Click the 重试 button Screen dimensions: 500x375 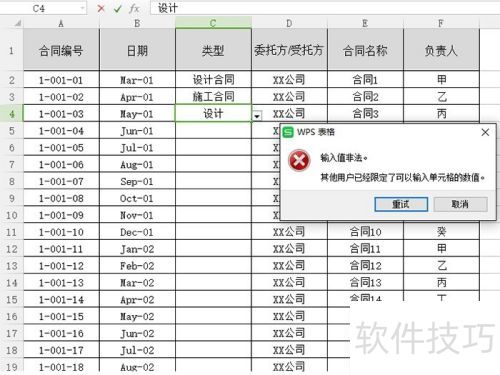click(401, 204)
